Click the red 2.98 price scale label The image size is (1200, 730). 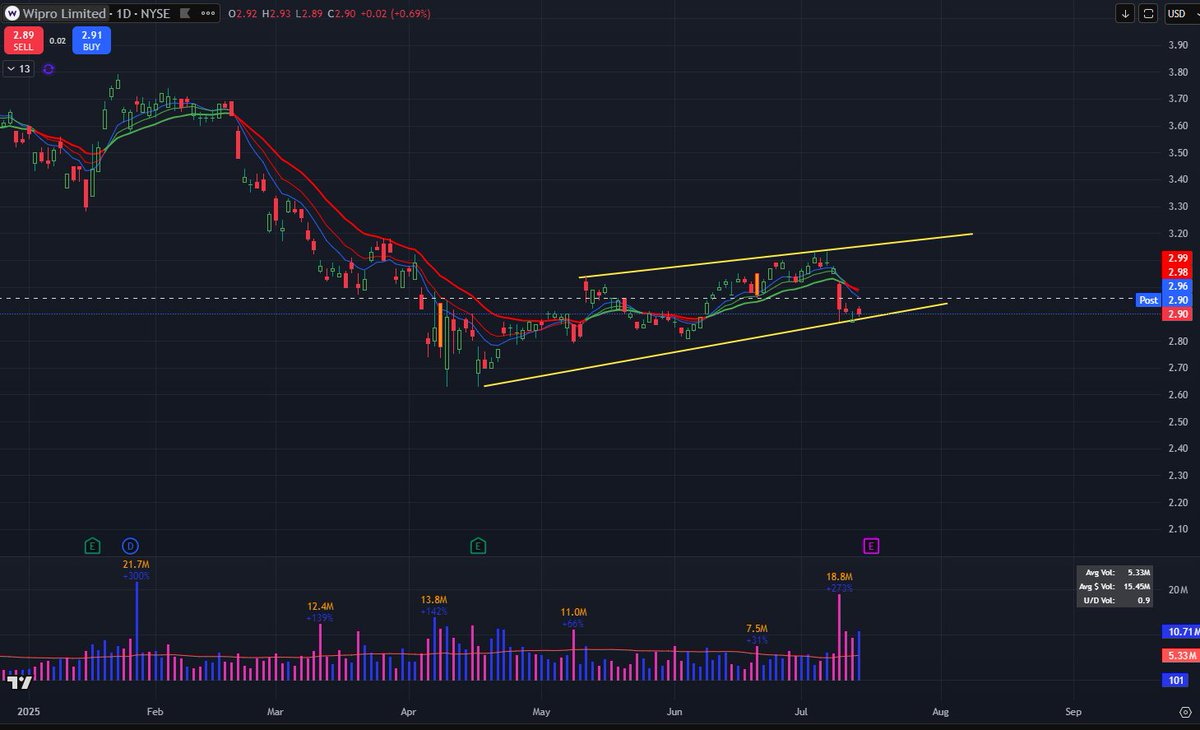tap(1176, 272)
